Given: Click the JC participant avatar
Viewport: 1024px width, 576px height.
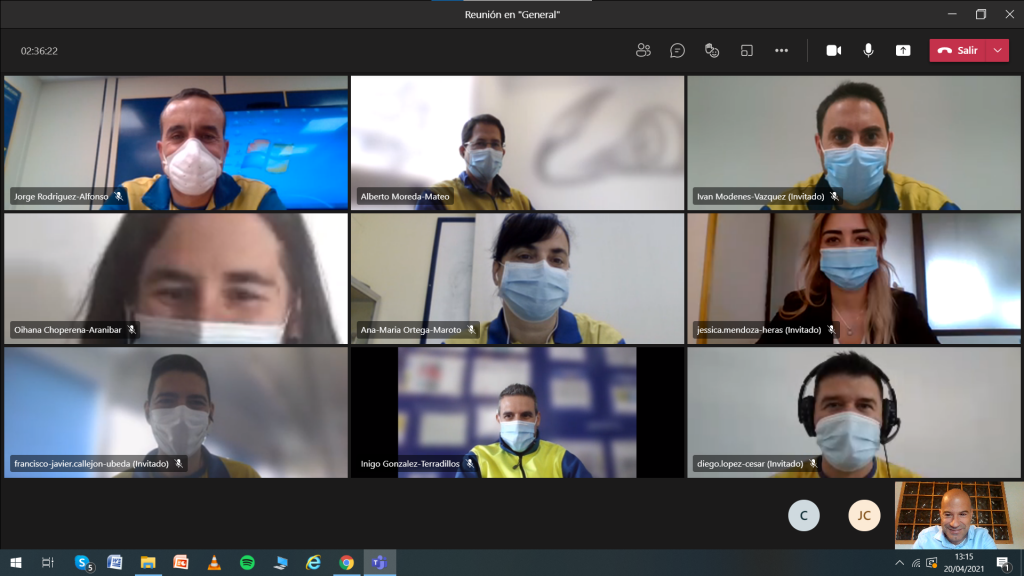Looking at the screenshot, I should [x=864, y=515].
